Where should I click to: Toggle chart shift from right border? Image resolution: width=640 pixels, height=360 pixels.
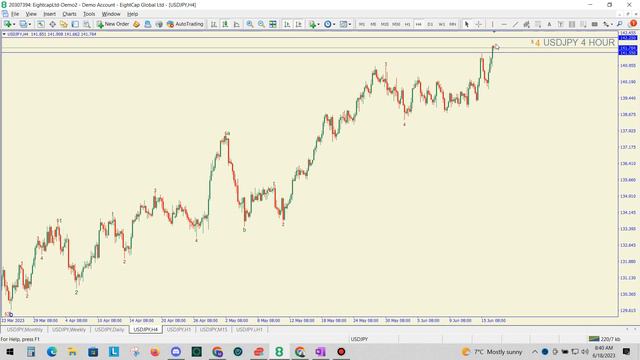coord(298,24)
